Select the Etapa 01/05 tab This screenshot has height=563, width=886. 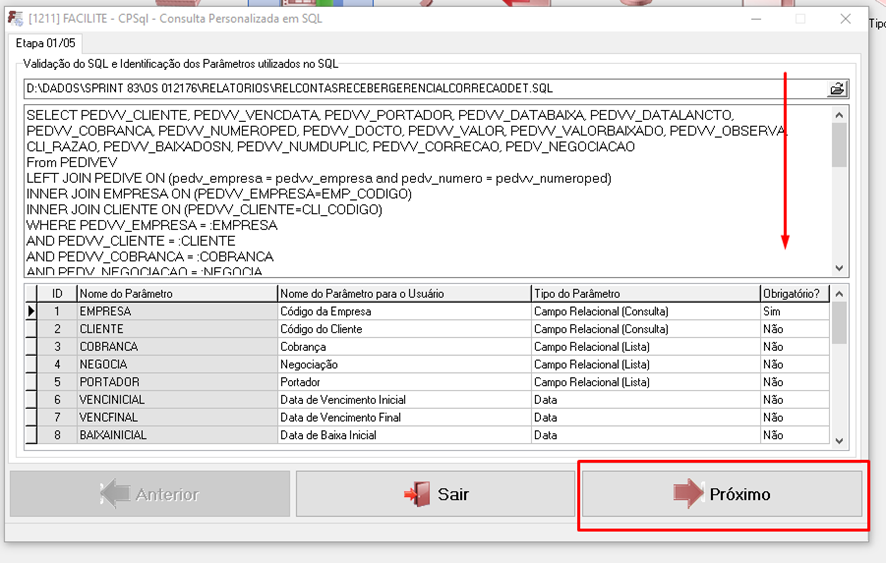[x=46, y=43]
